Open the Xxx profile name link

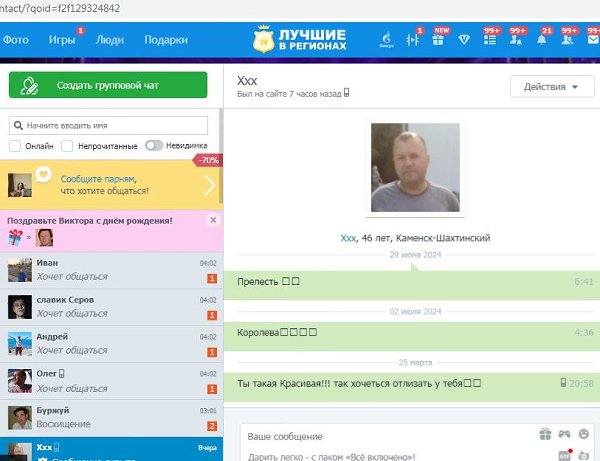pos(348,238)
